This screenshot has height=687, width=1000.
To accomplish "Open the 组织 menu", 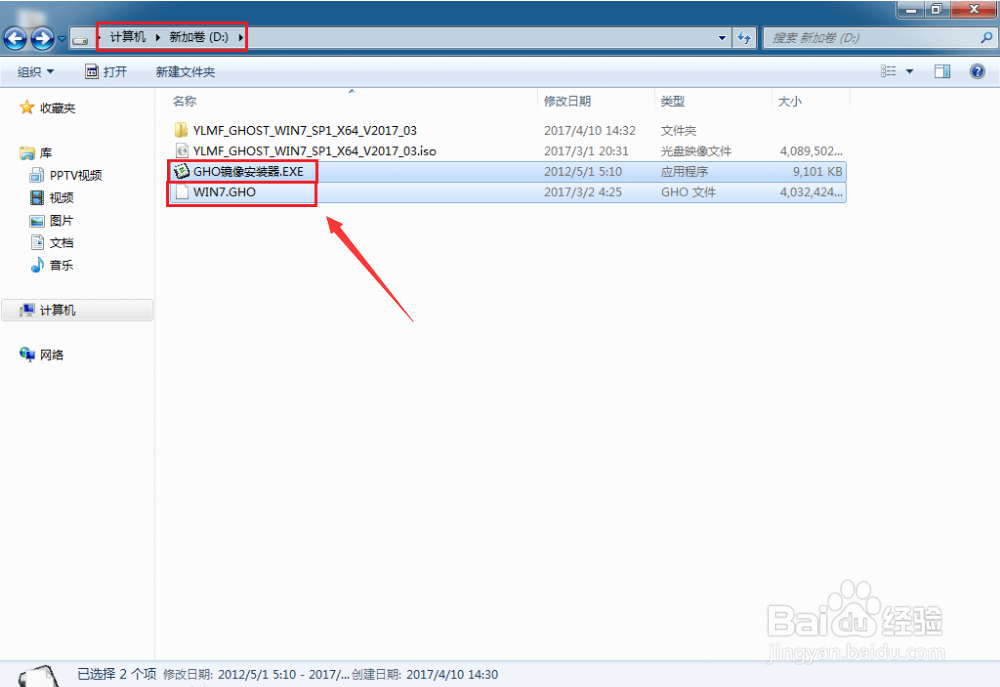I will (x=36, y=72).
